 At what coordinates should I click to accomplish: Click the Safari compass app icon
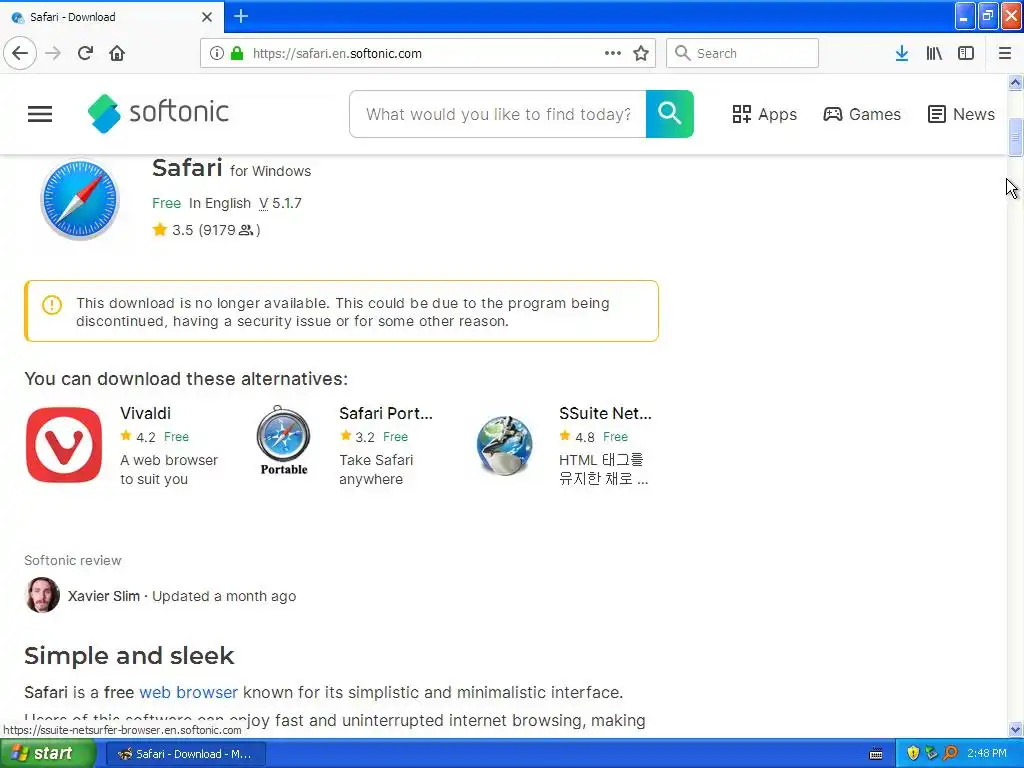point(80,199)
